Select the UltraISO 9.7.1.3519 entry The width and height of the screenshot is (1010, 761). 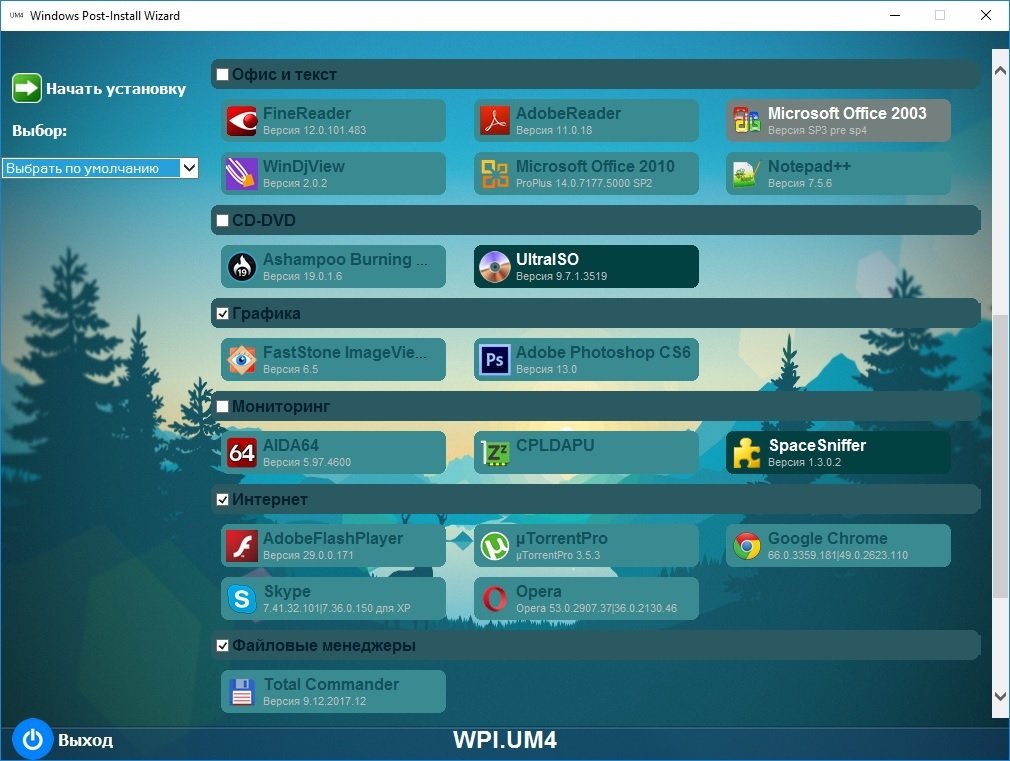586,266
